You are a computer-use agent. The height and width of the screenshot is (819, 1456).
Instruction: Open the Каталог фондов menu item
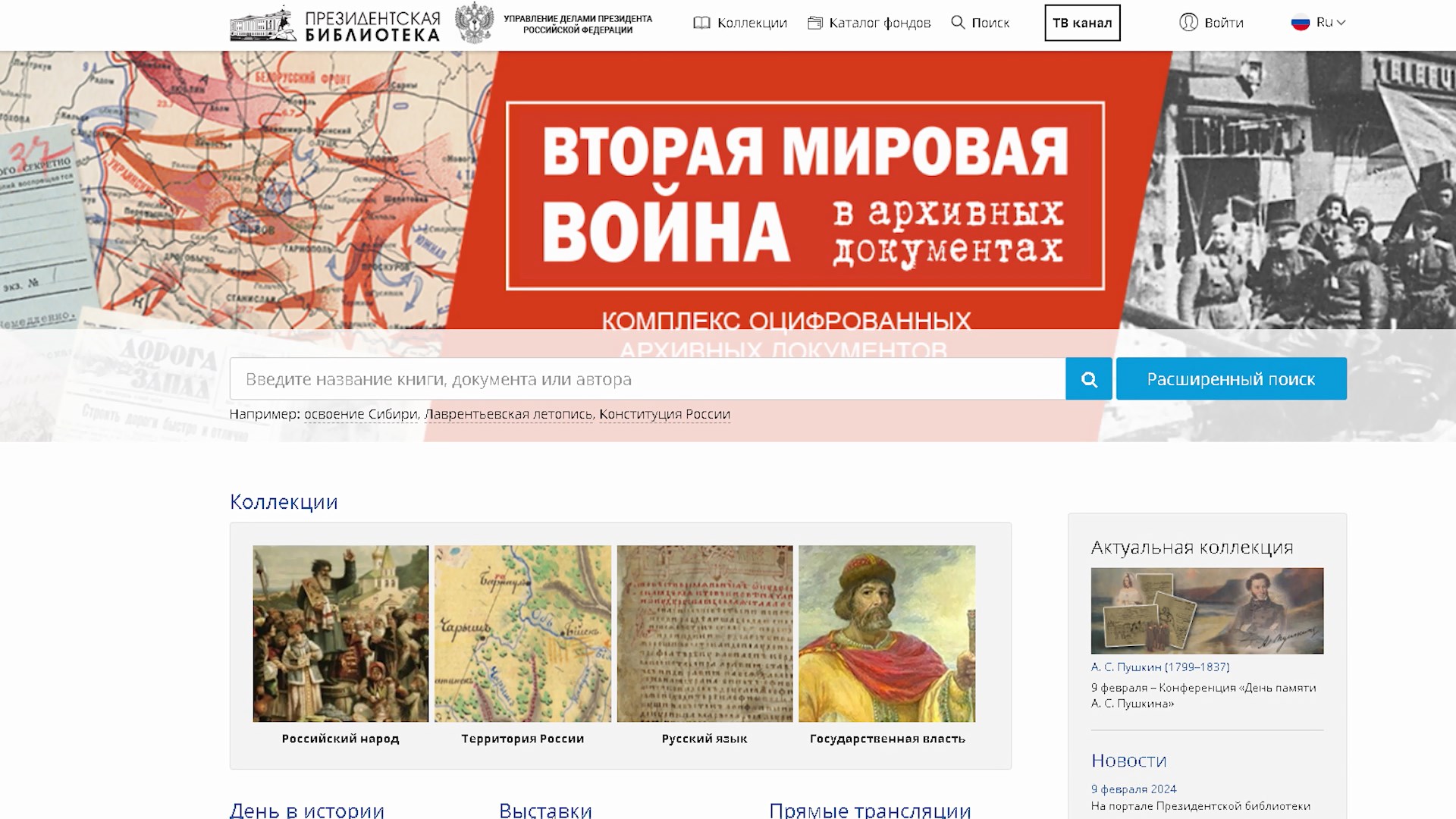coord(880,23)
